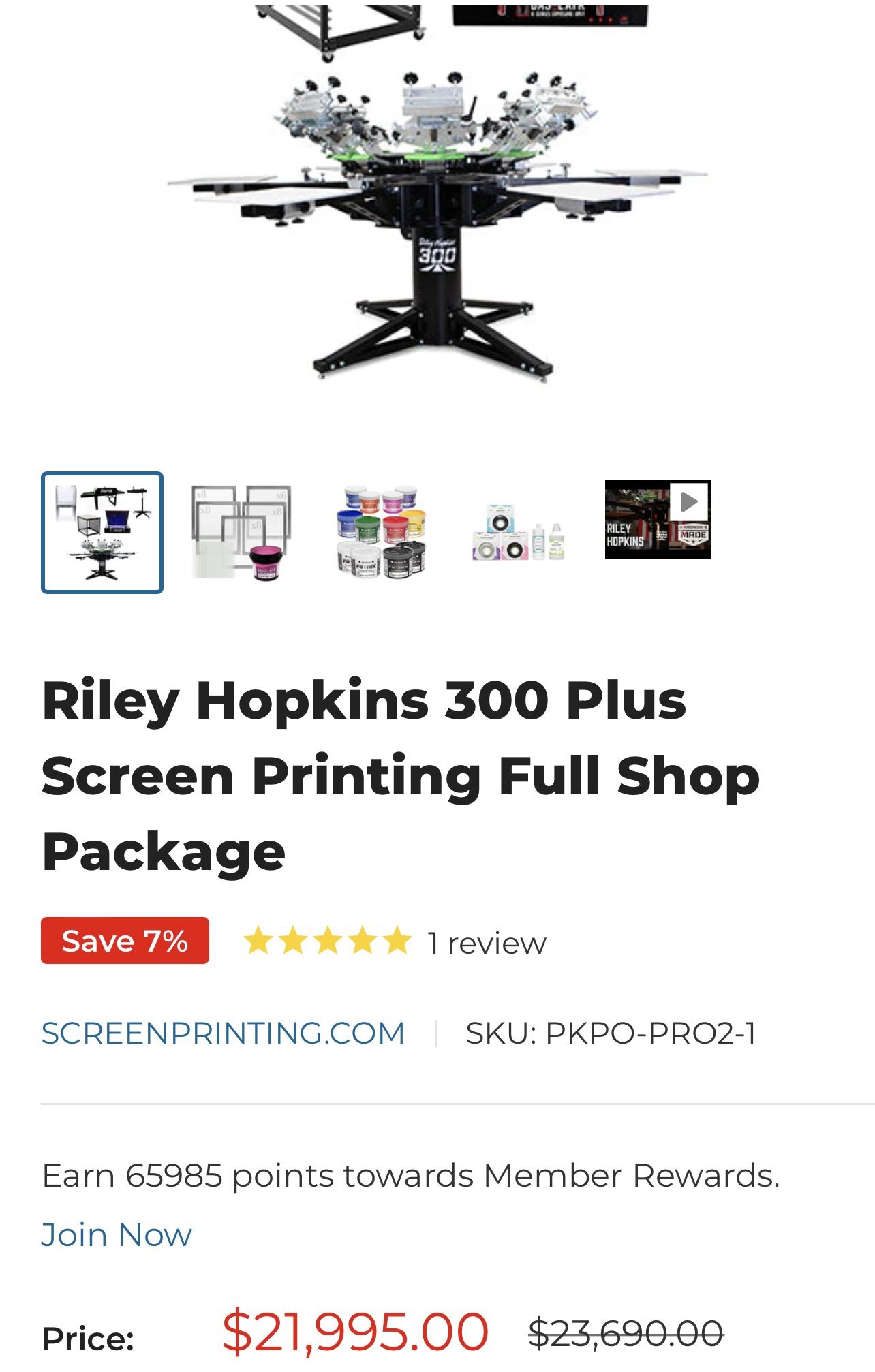875x1372 pixels.
Task: Select the full shop package thumbnail
Action: (102, 533)
